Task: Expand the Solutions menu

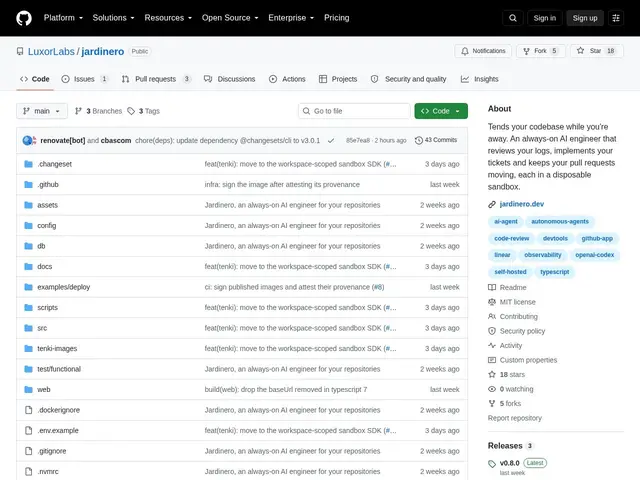Action: pos(113,18)
